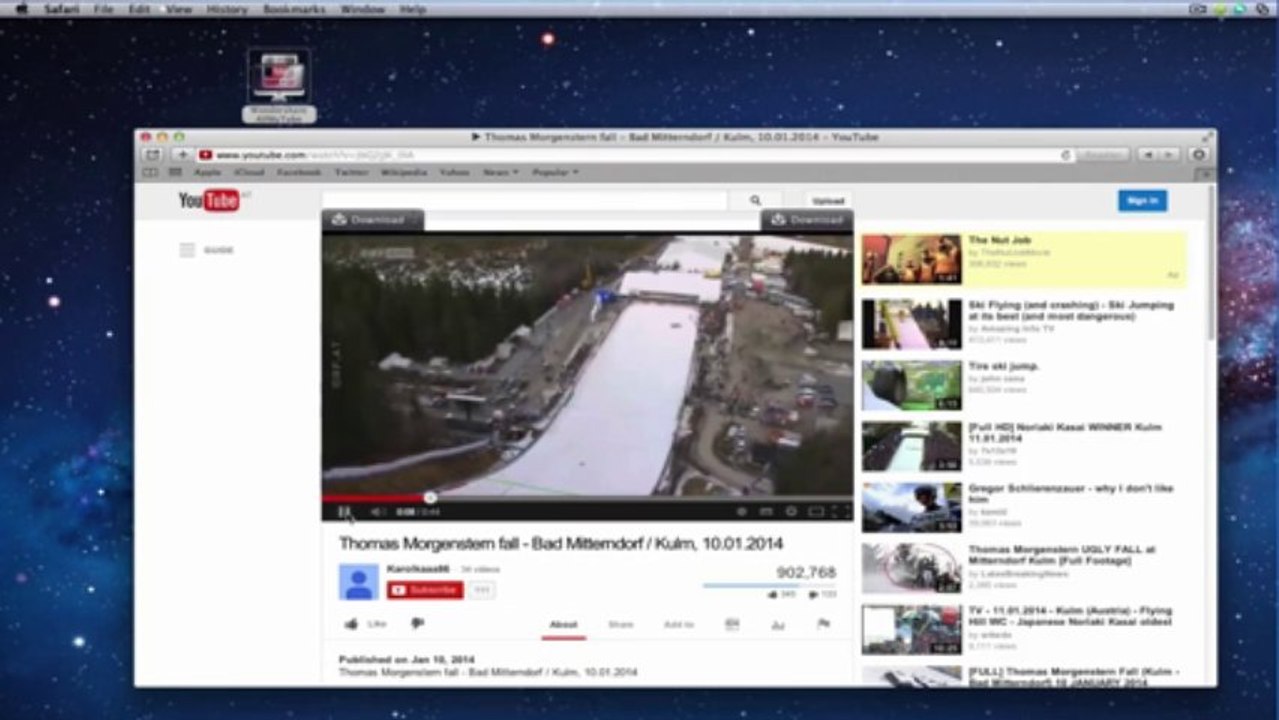The image size is (1279, 720).
Task: Open Ski Flying (and crashing) suggested video
Action: [1024, 323]
